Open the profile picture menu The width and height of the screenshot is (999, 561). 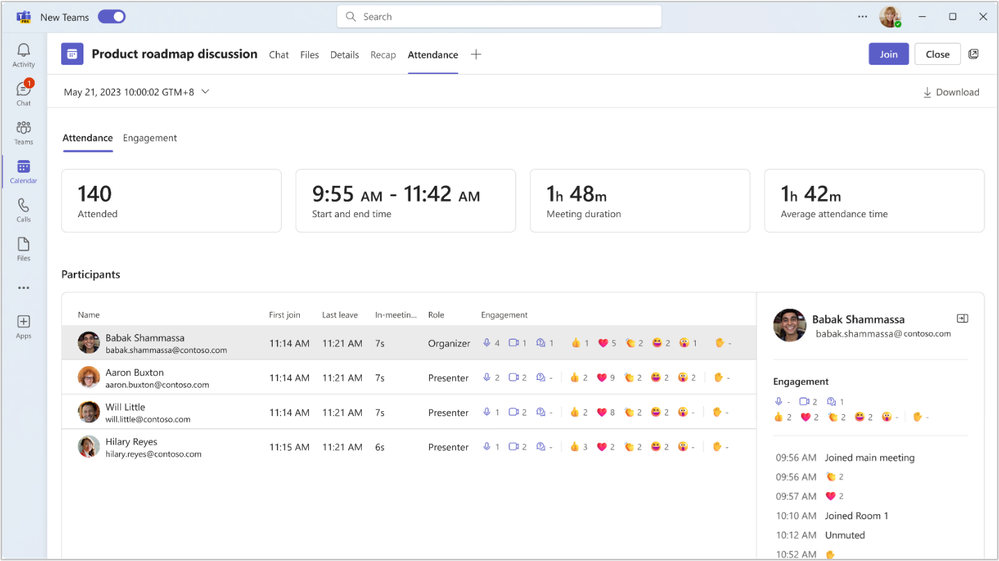click(890, 17)
